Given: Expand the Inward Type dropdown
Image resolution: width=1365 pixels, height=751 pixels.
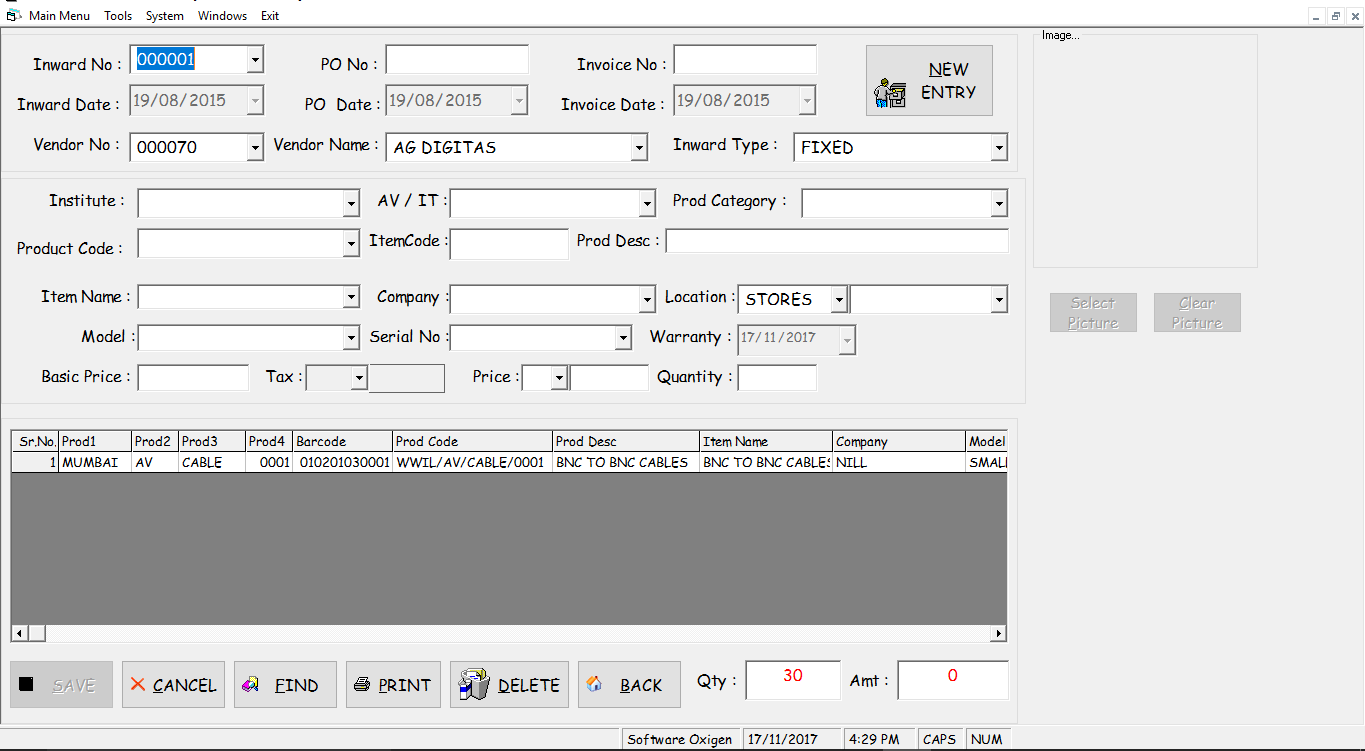Looking at the screenshot, I should pyautogui.click(x=999, y=148).
